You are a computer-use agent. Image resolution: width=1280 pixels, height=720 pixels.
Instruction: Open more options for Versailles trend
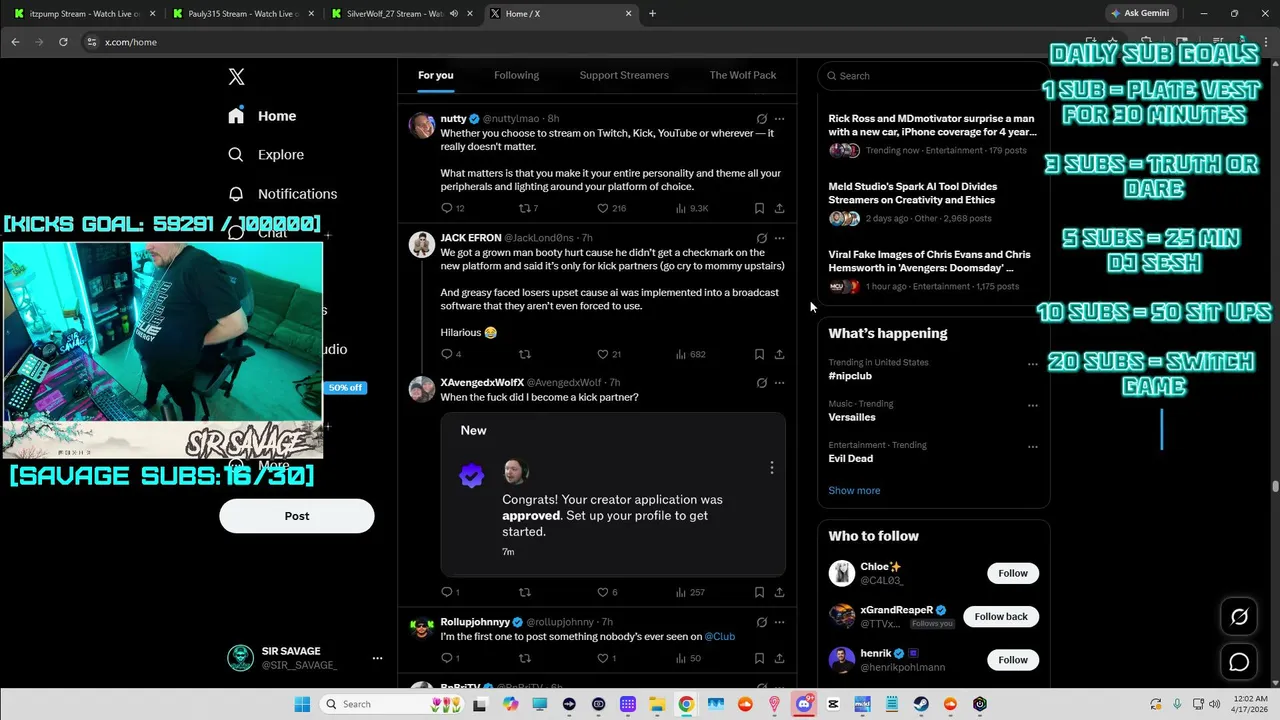(x=1033, y=405)
